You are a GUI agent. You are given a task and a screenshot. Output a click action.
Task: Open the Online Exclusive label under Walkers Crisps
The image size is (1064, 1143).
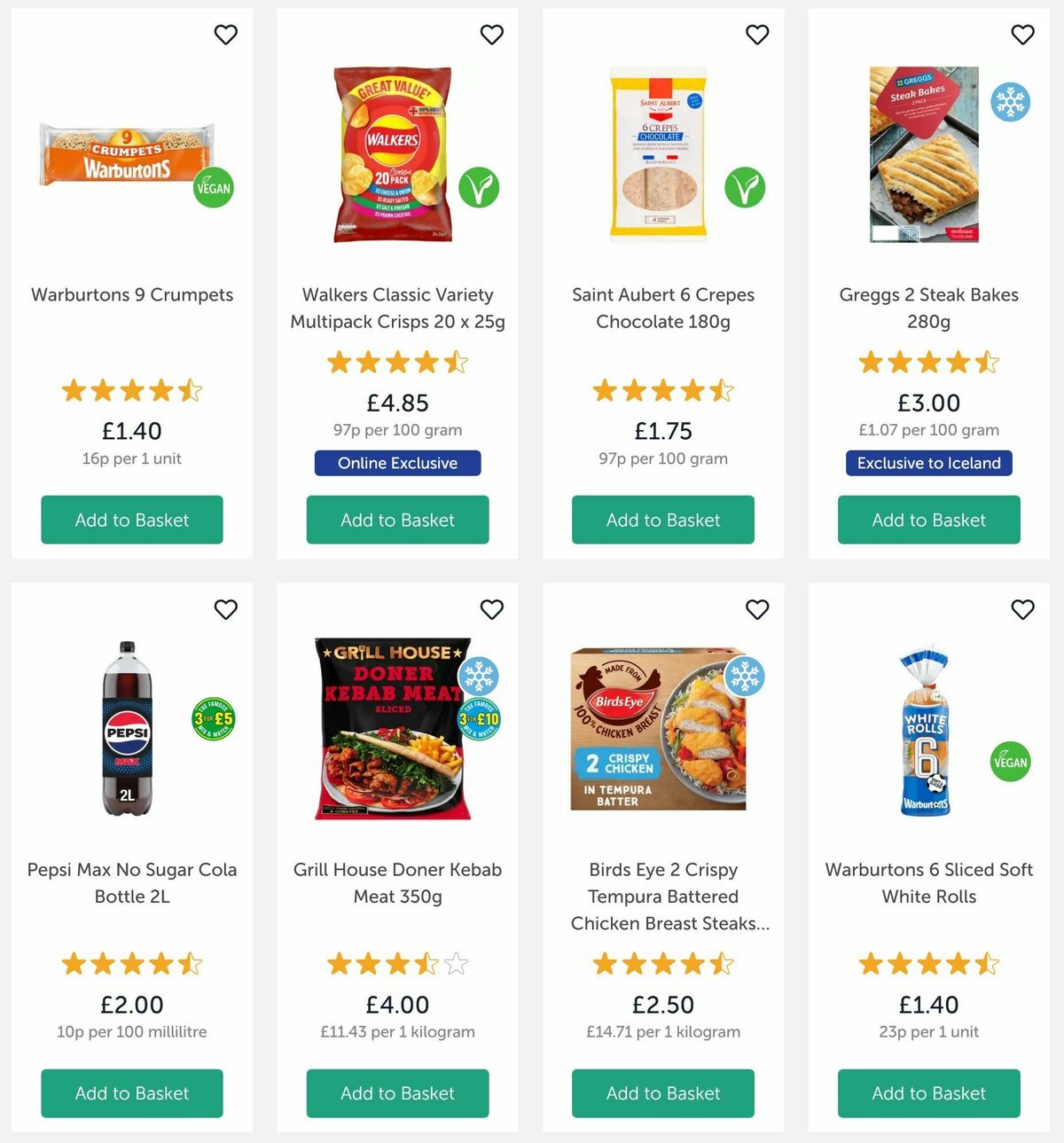(397, 463)
